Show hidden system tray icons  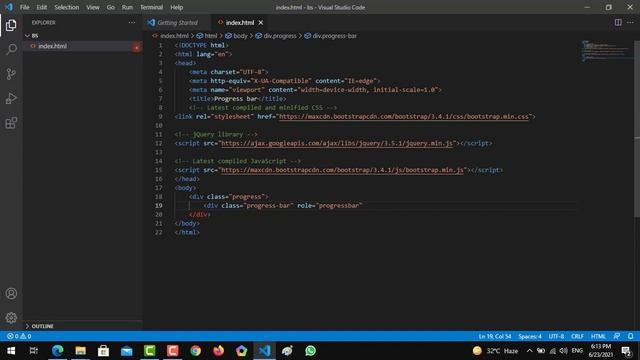529,351
